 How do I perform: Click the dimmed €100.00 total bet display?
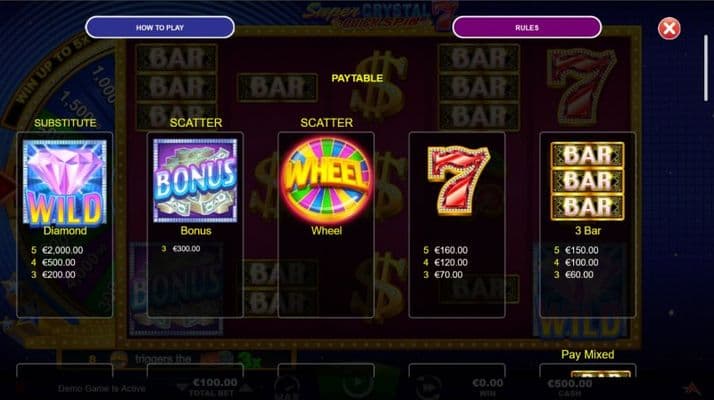[x=215, y=383]
